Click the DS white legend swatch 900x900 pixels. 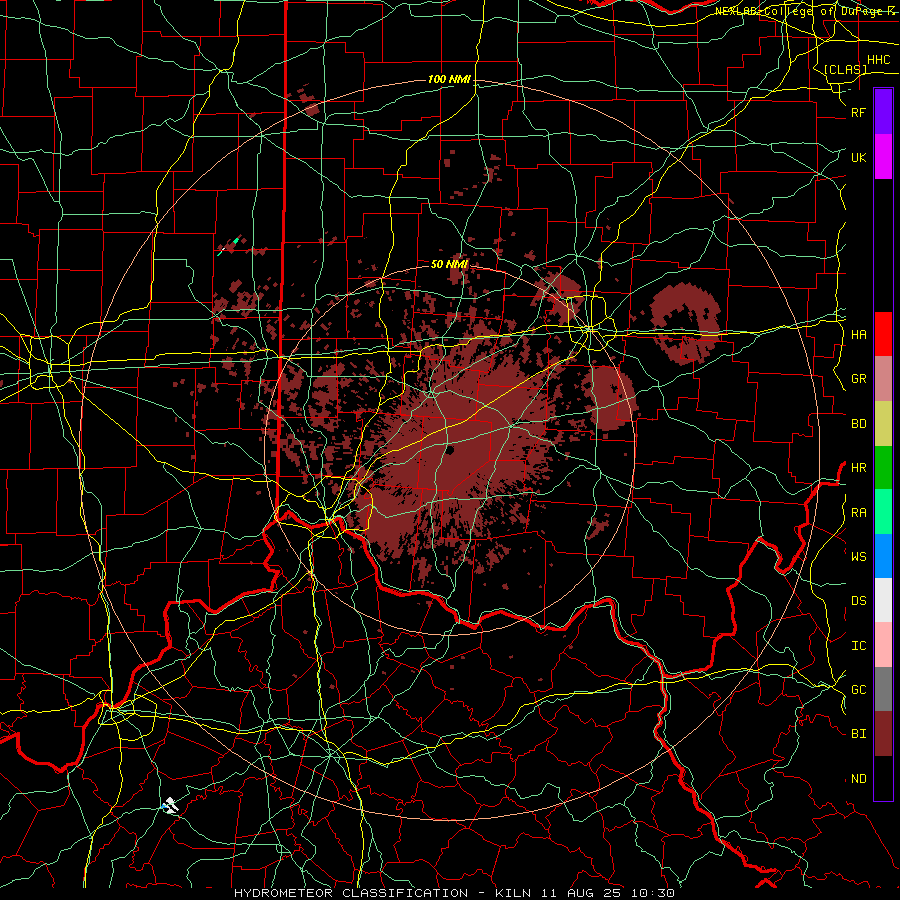(x=883, y=600)
